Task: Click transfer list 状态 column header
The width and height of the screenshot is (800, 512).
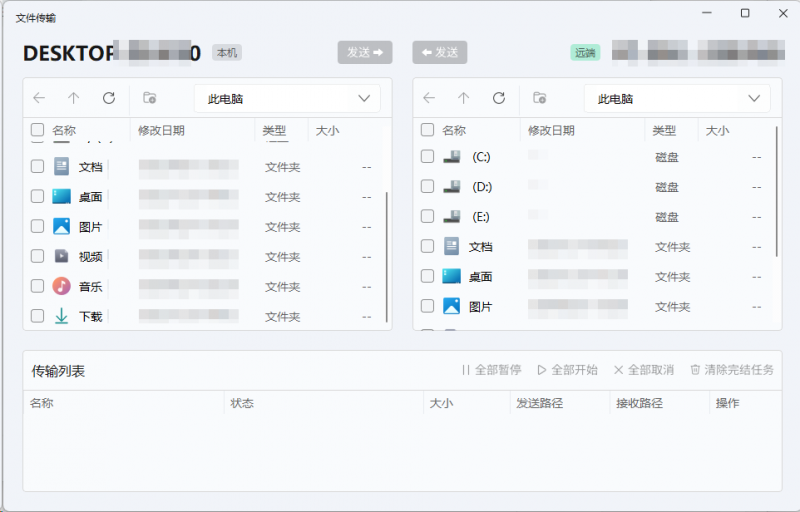Action: 242,403
